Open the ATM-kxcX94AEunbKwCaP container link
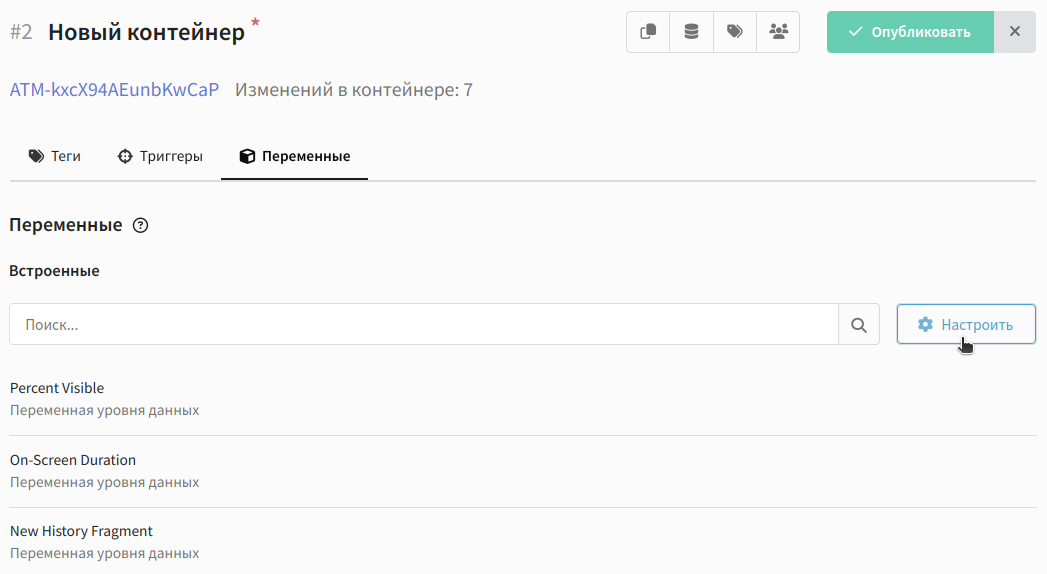This screenshot has width=1047, height=574. [x=114, y=89]
